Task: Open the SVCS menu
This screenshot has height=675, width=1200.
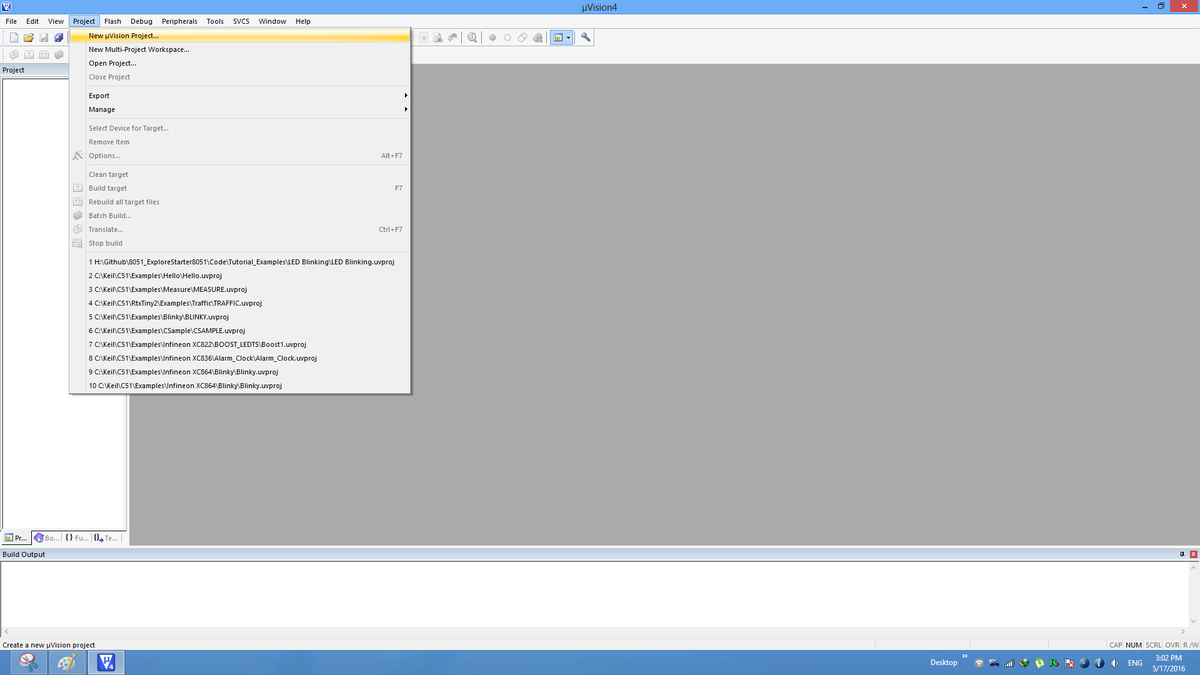Action: (241, 21)
